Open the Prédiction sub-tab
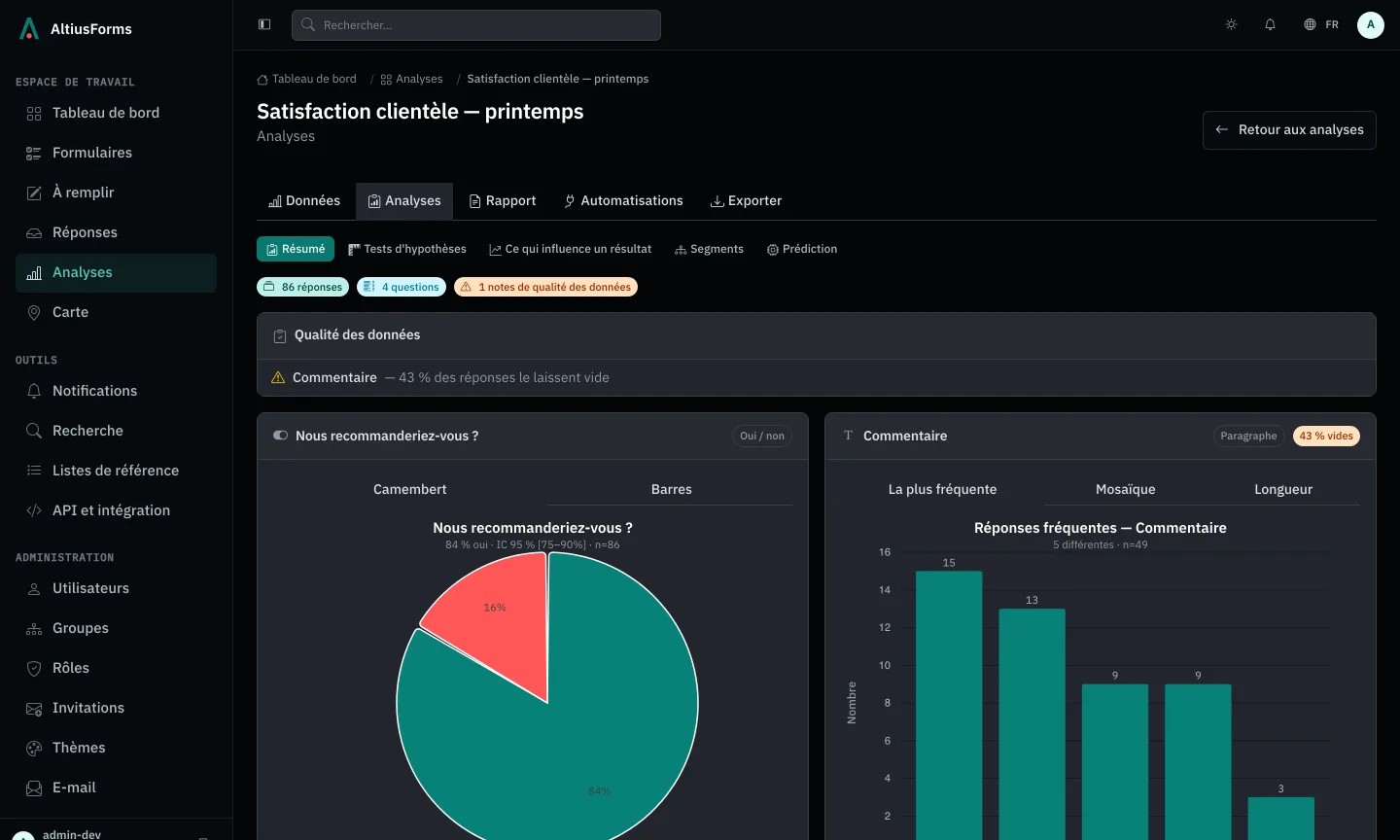Viewport: 1400px width, 840px height. 802,249
